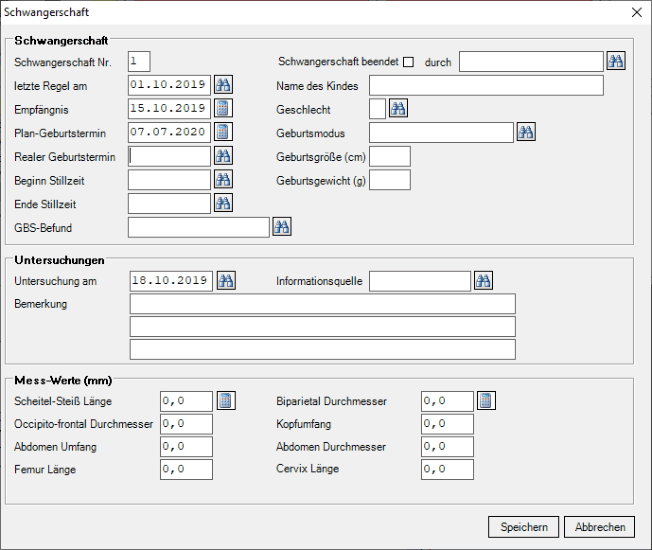Open calculator next to Empfängnis date
Screen dimensions: 652x550
pos(223,109)
